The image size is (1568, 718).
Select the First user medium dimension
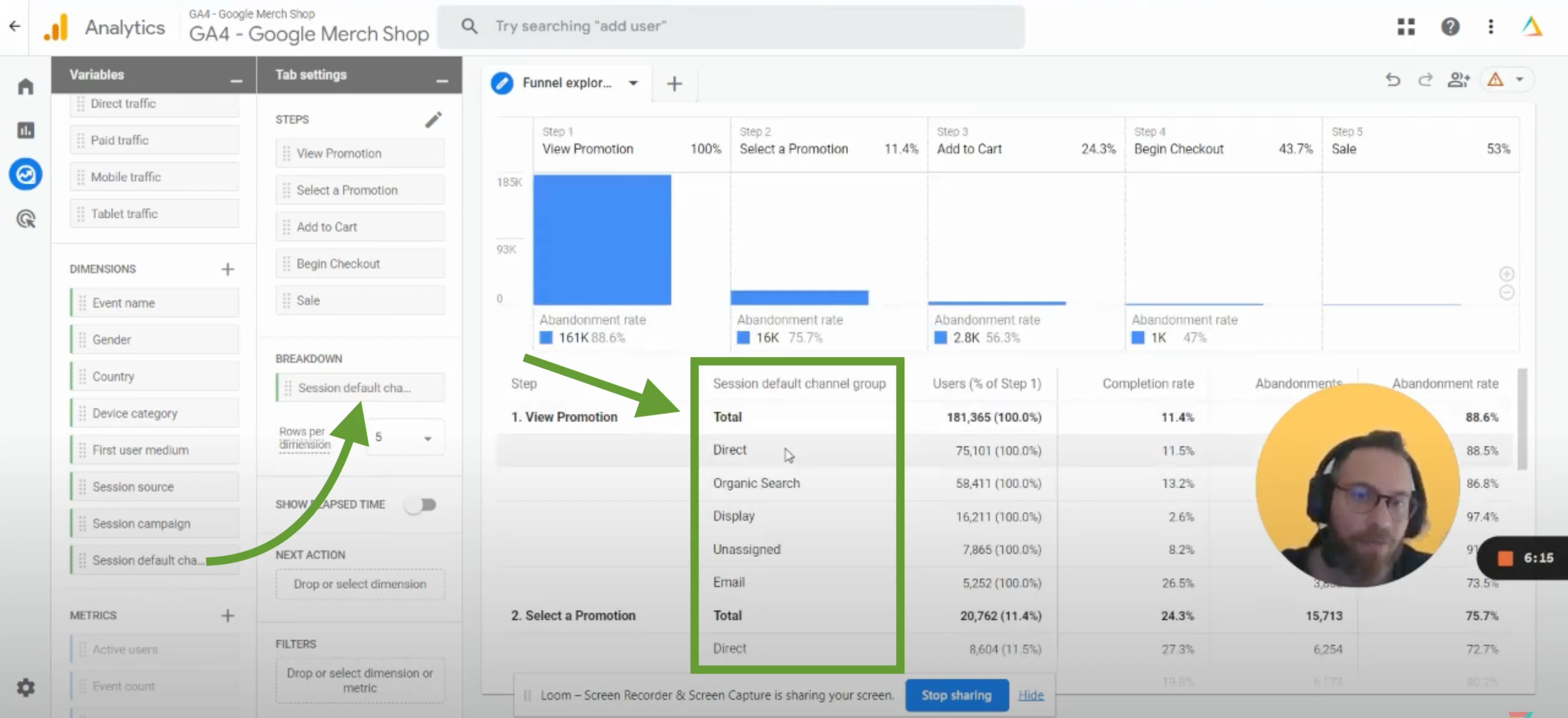click(x=155, y=450)
